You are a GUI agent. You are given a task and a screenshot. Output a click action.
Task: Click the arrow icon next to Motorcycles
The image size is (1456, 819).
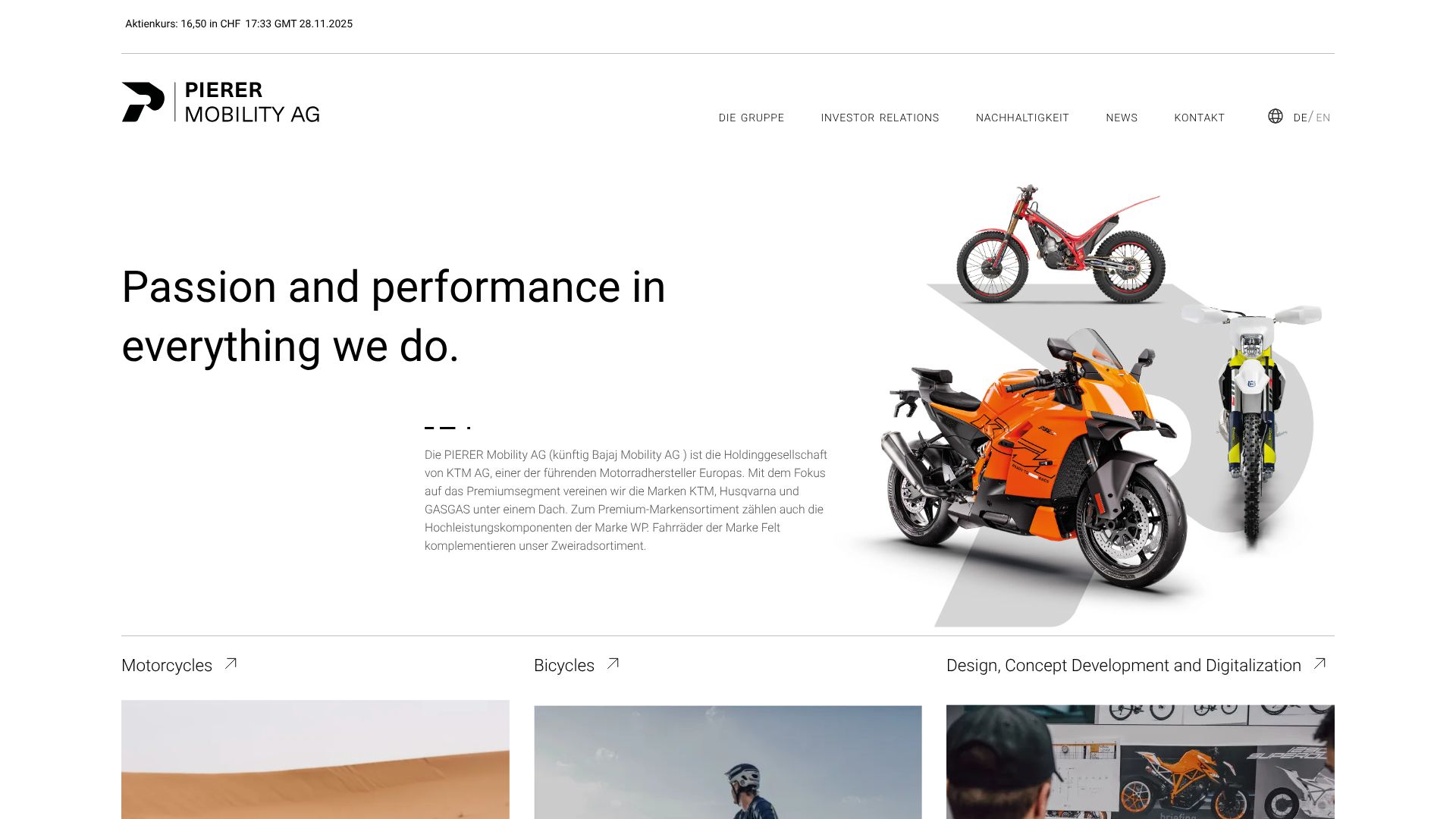(x=231, y=664)
